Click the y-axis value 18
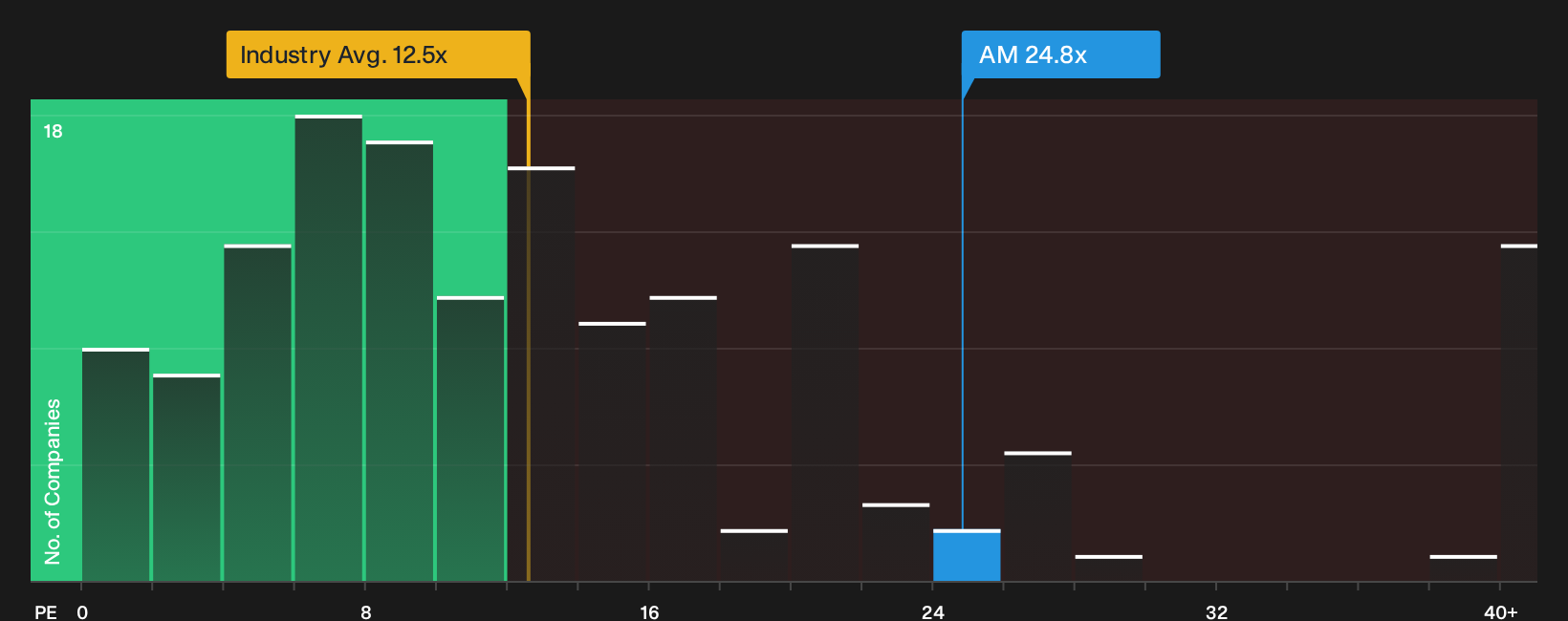Screen dimensions: 1568x621 tap(53, 132)
